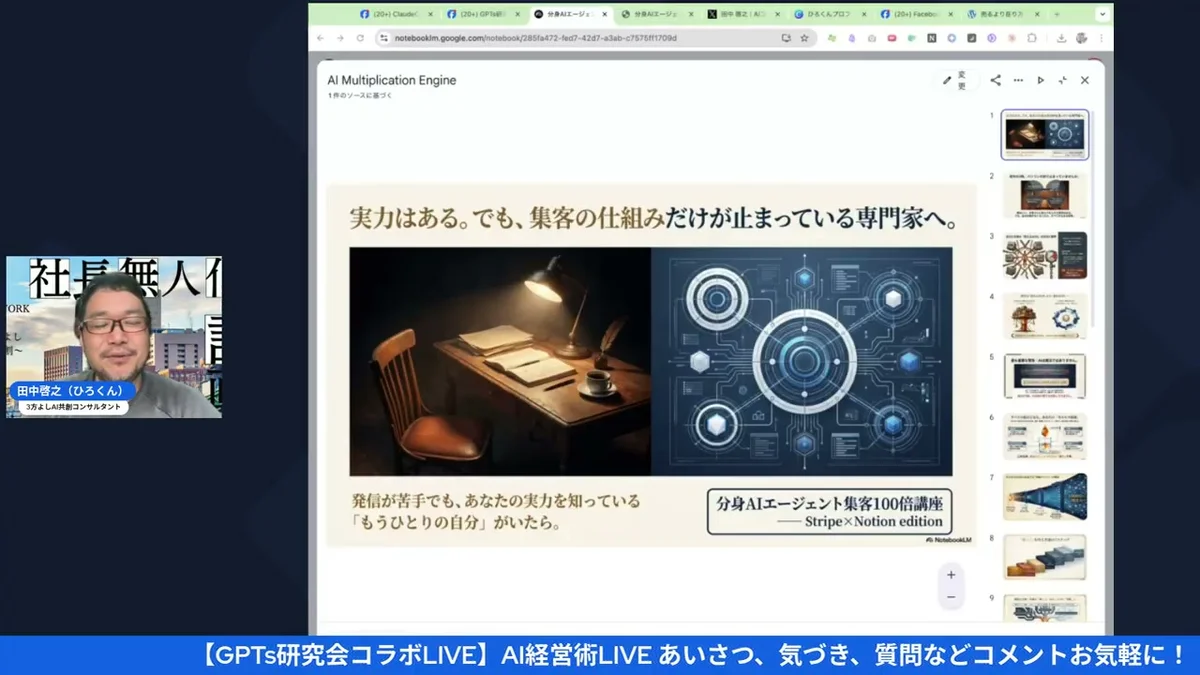
Task: Open the Chrome profile avatar menu
Action: [1079, 37]
